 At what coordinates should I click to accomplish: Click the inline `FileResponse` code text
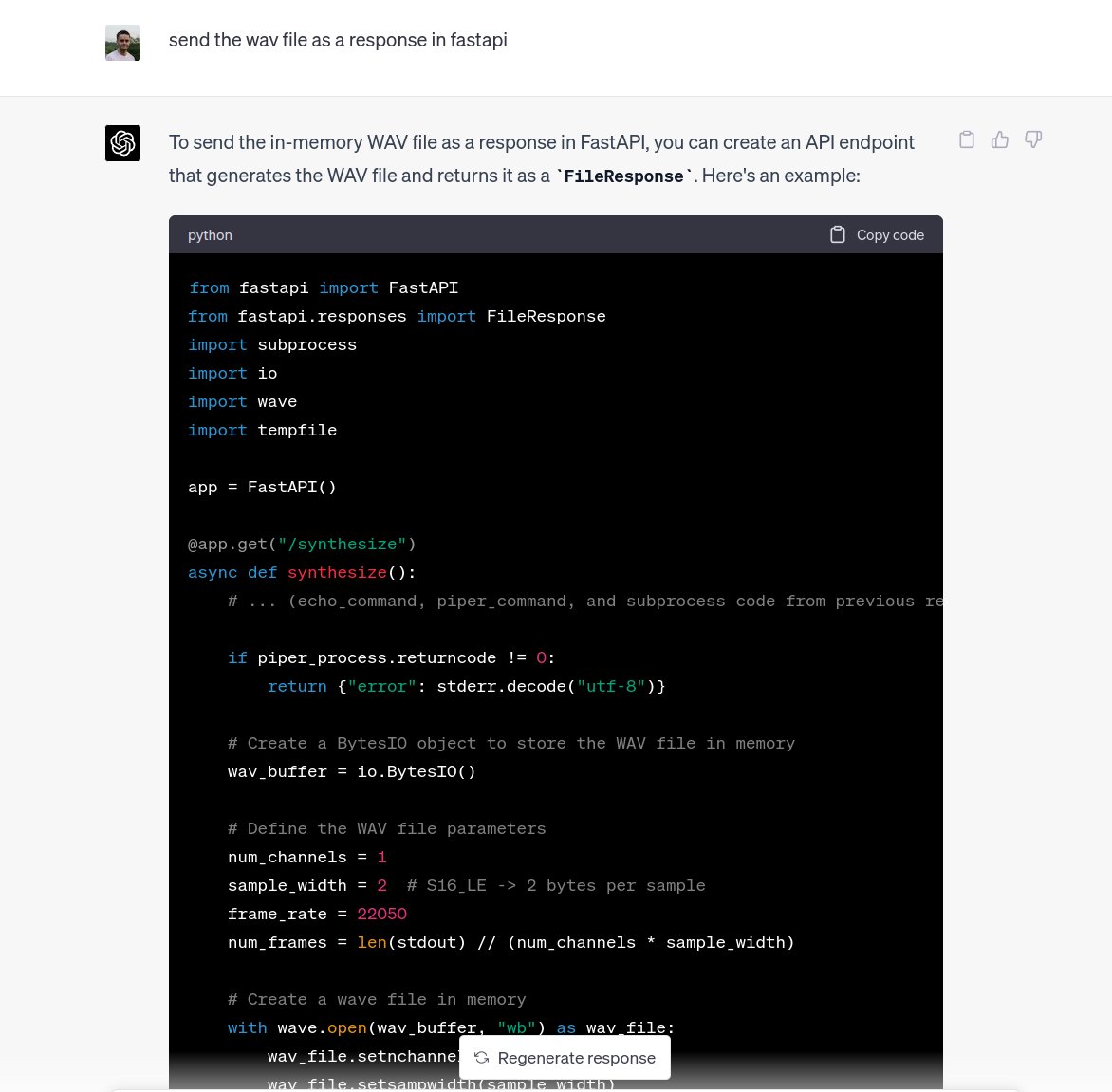[623, 176]
